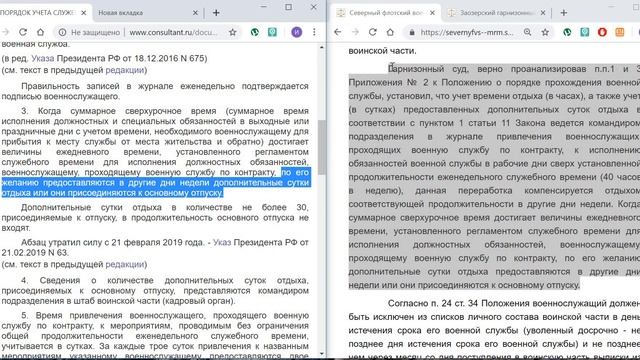Open 'Указа' link dated 18.12.2016

point(43,58)
